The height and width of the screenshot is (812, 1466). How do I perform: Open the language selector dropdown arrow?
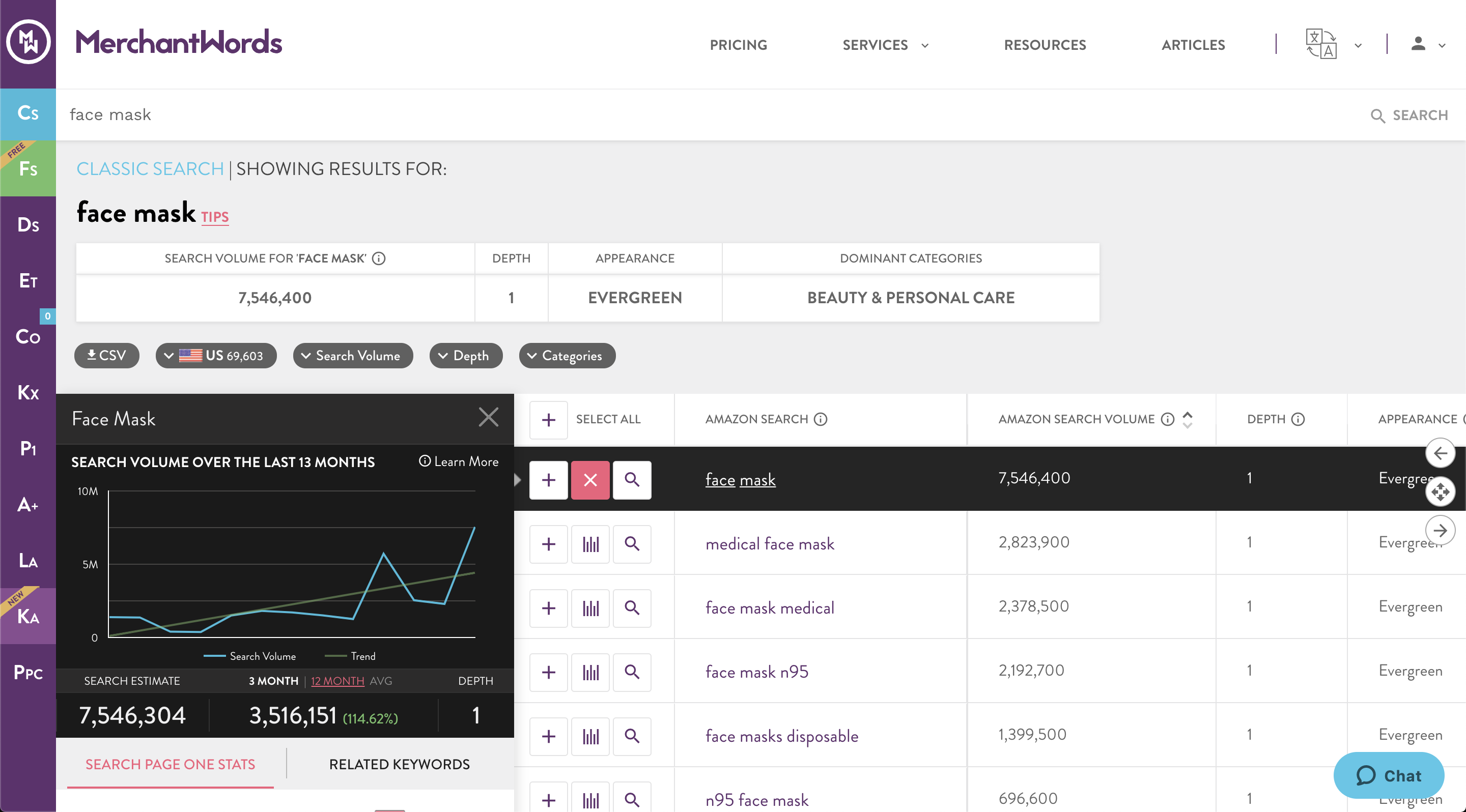pyautogui.click(x=1358, y=45)
